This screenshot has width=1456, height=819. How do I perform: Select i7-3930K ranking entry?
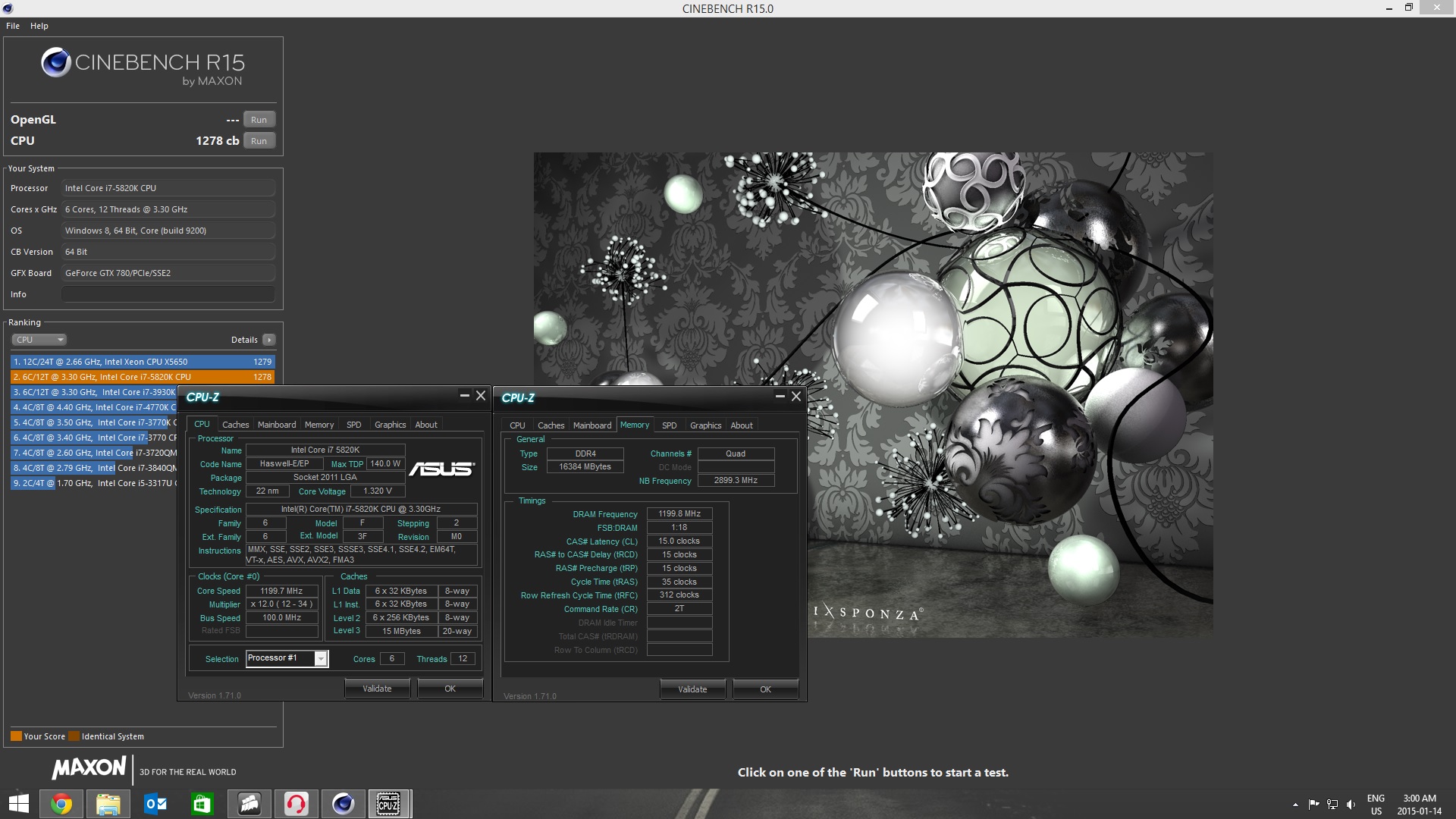point(94,392)
